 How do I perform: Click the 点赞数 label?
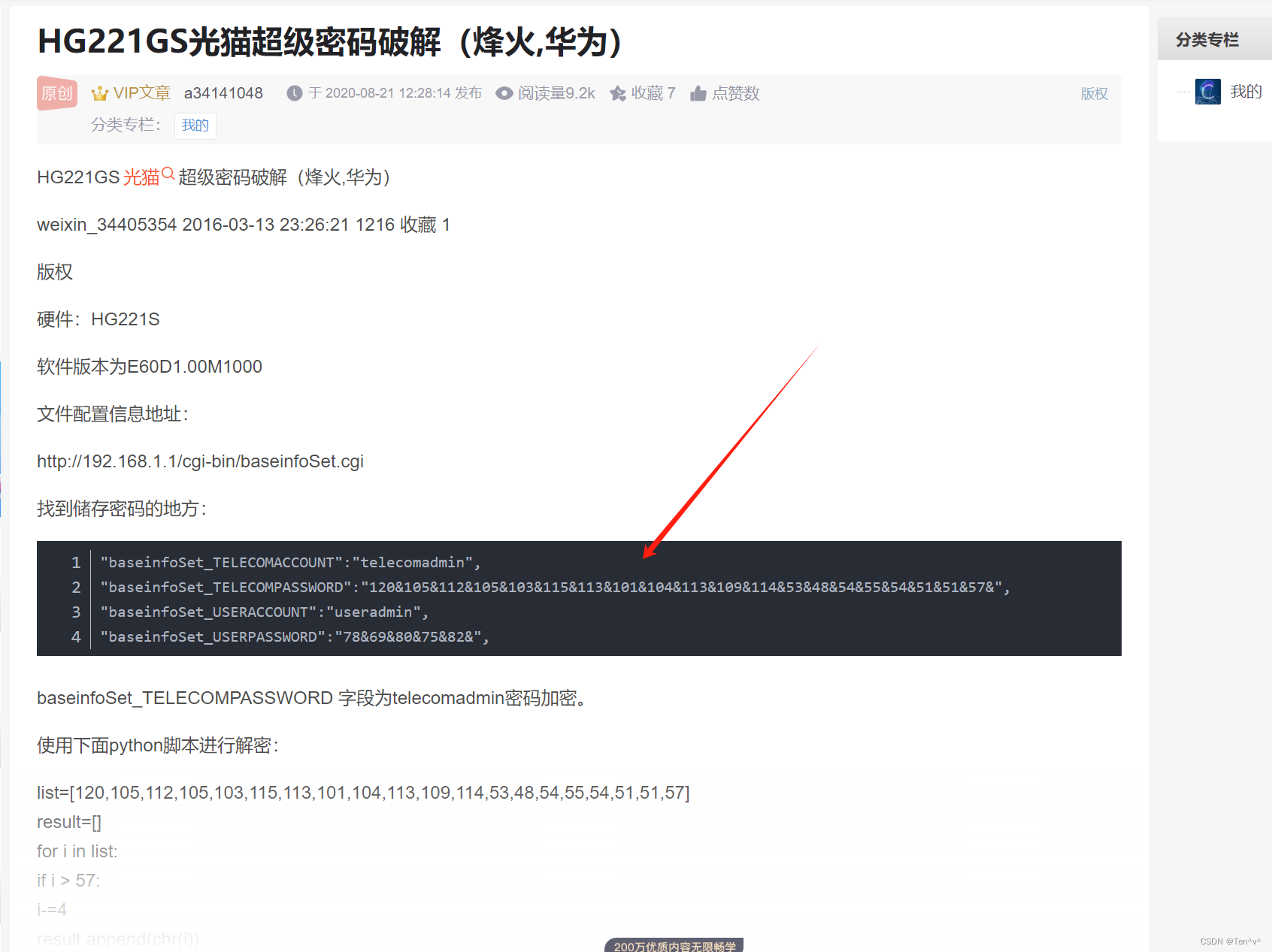pos(736,93)
